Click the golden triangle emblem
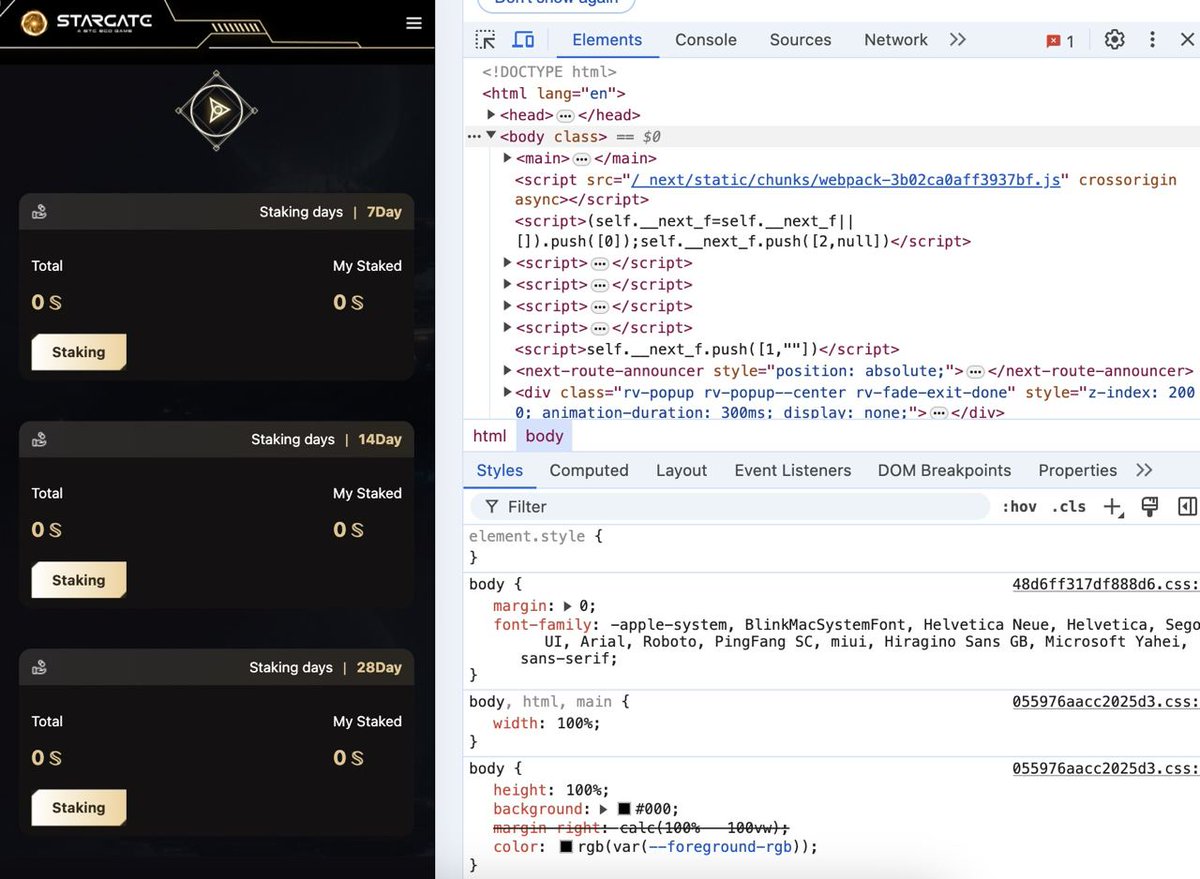The height and width of the screenshot is (879, 1200). click(x=217, y=110)
